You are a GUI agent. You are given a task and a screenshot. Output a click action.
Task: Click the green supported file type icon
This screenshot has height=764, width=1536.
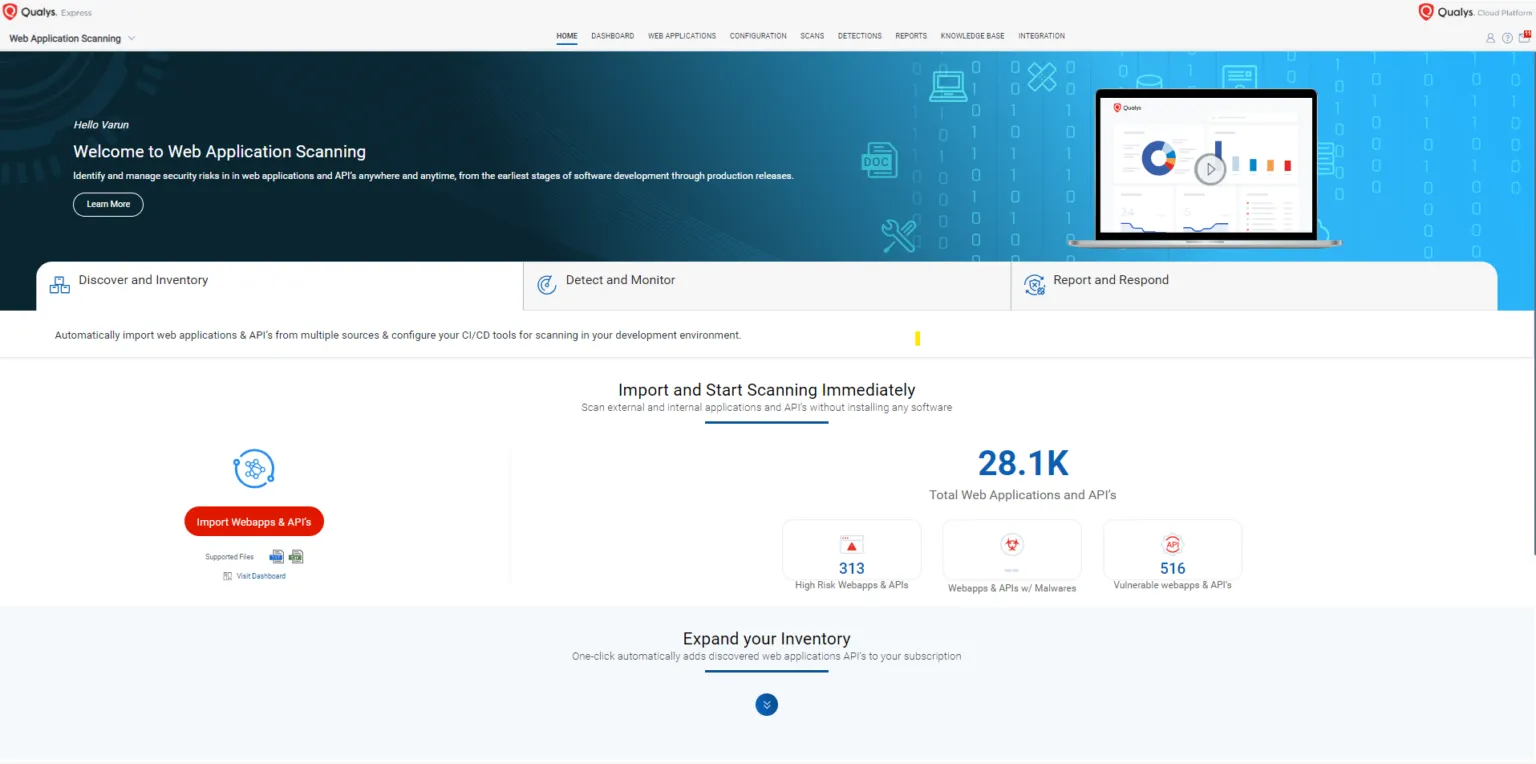point(296,557)
